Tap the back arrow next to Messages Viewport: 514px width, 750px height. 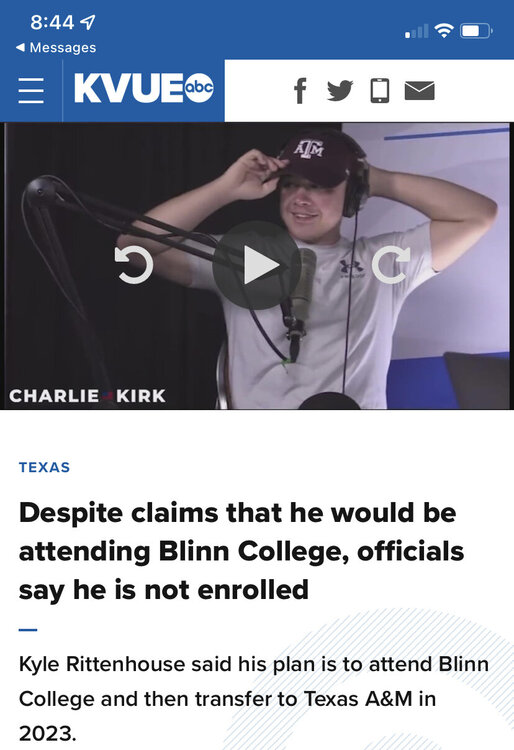click(x=20, y=47)
